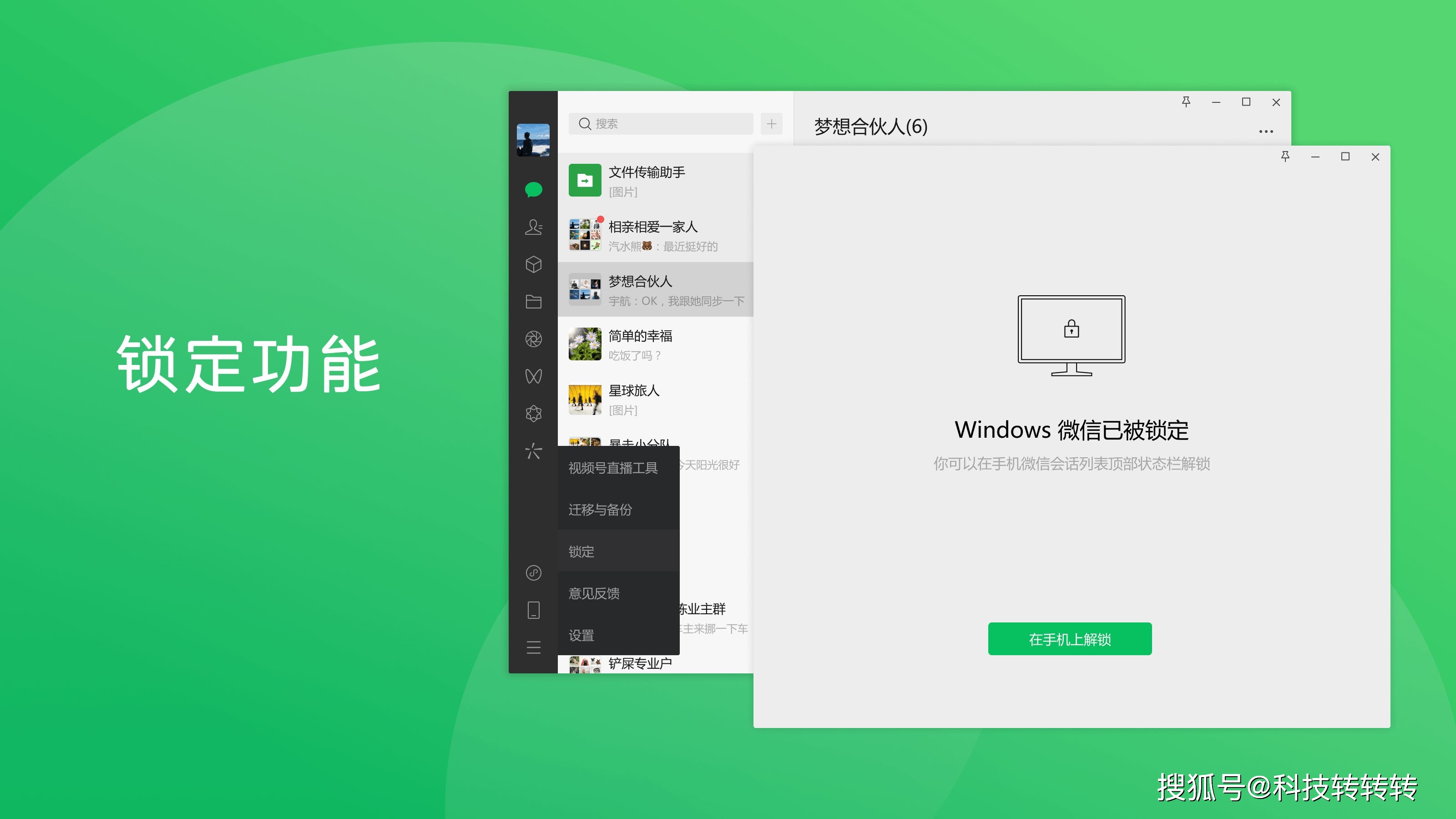1456x819 pixels.
Task: Click the search field in the chat list
Action: [660, 124]
